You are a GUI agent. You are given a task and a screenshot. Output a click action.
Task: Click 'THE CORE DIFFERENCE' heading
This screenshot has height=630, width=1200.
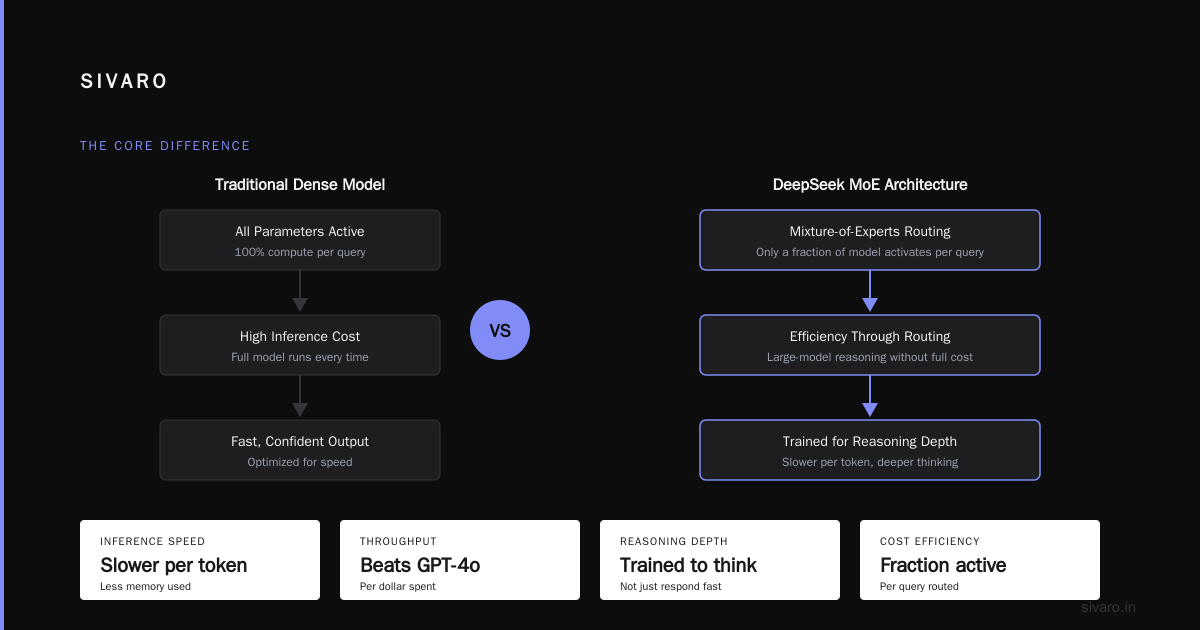165,146
